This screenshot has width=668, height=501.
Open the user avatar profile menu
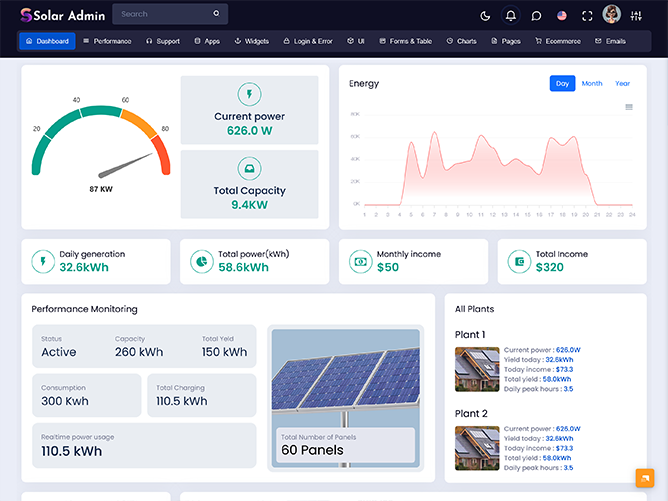612,14
